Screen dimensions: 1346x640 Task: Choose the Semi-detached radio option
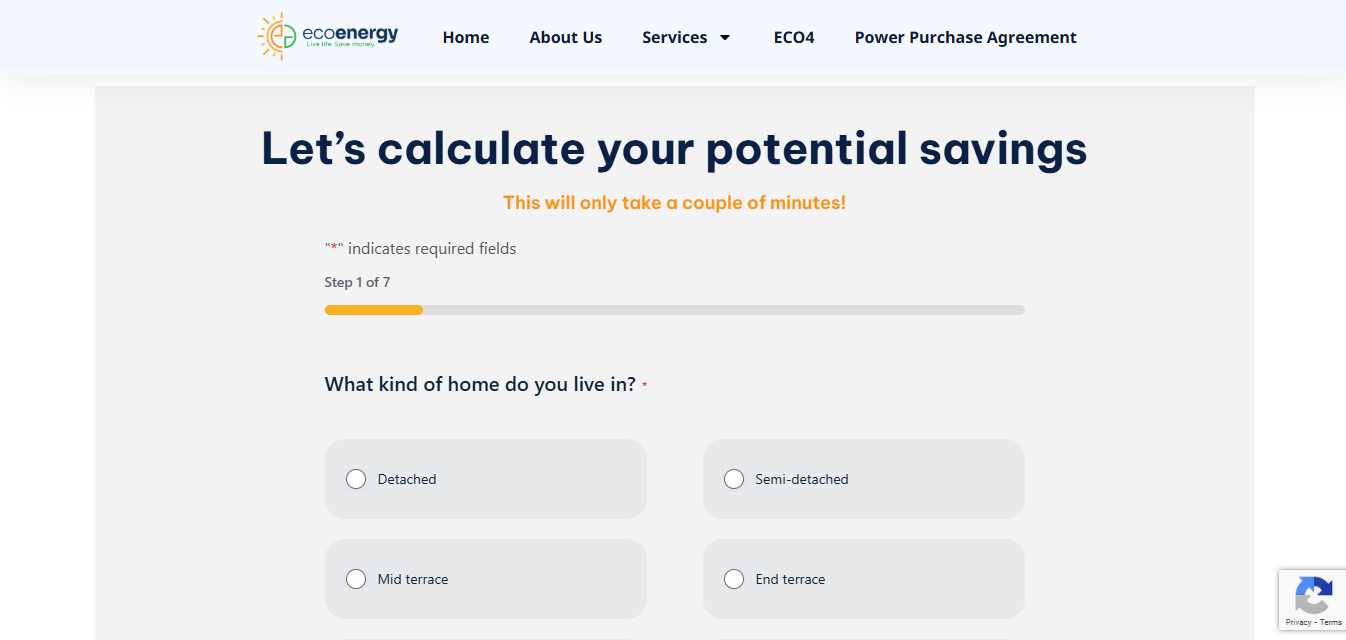click(x=734, y=479)
